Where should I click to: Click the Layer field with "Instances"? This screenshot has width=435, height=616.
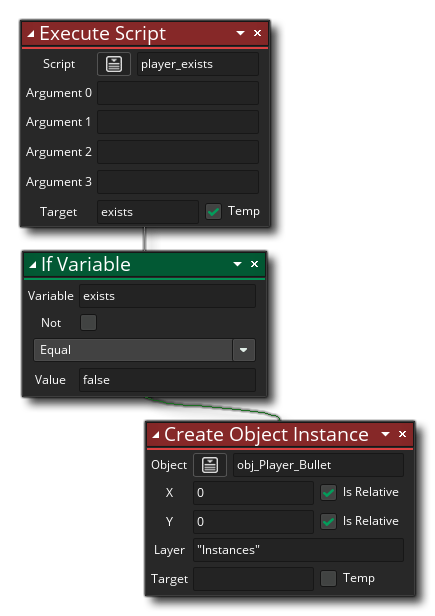click(299, 550)
